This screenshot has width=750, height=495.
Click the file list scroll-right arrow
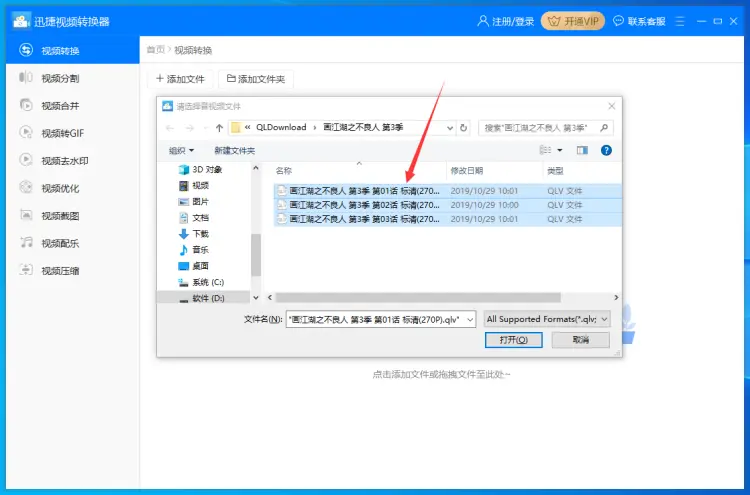tap(616, 297)
